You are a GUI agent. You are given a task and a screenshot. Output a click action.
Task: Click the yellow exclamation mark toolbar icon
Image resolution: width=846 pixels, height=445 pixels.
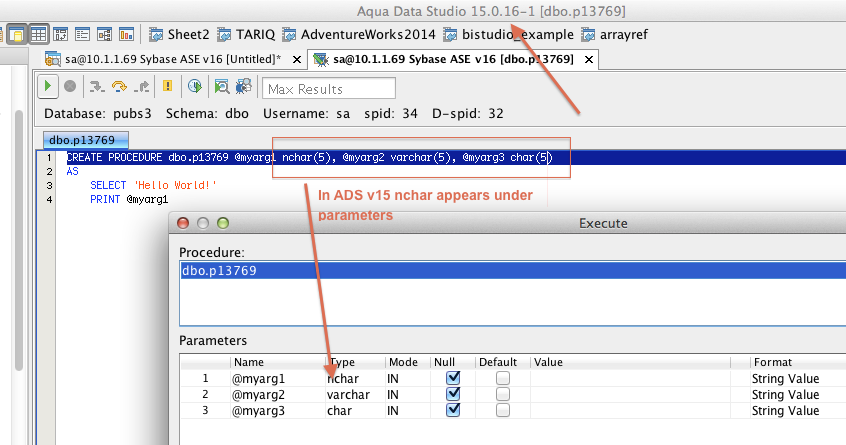tap(167, 86)
